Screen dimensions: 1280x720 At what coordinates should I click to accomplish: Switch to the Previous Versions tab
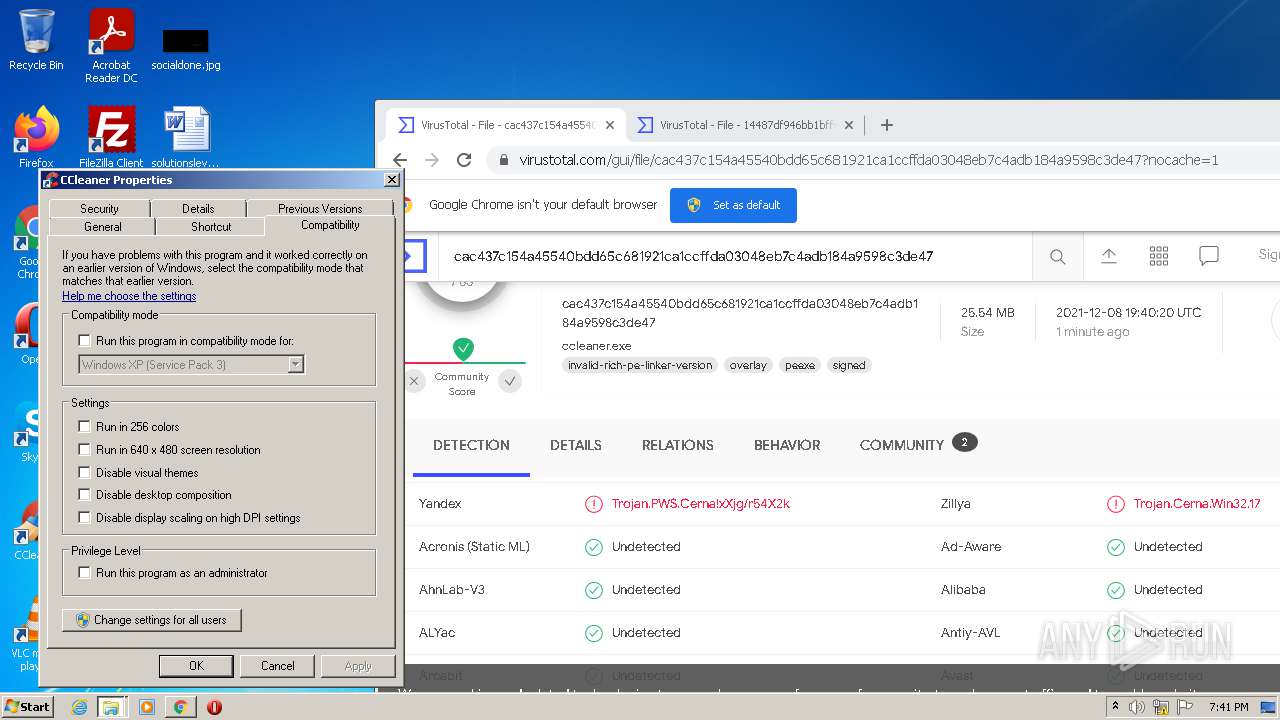320,208
